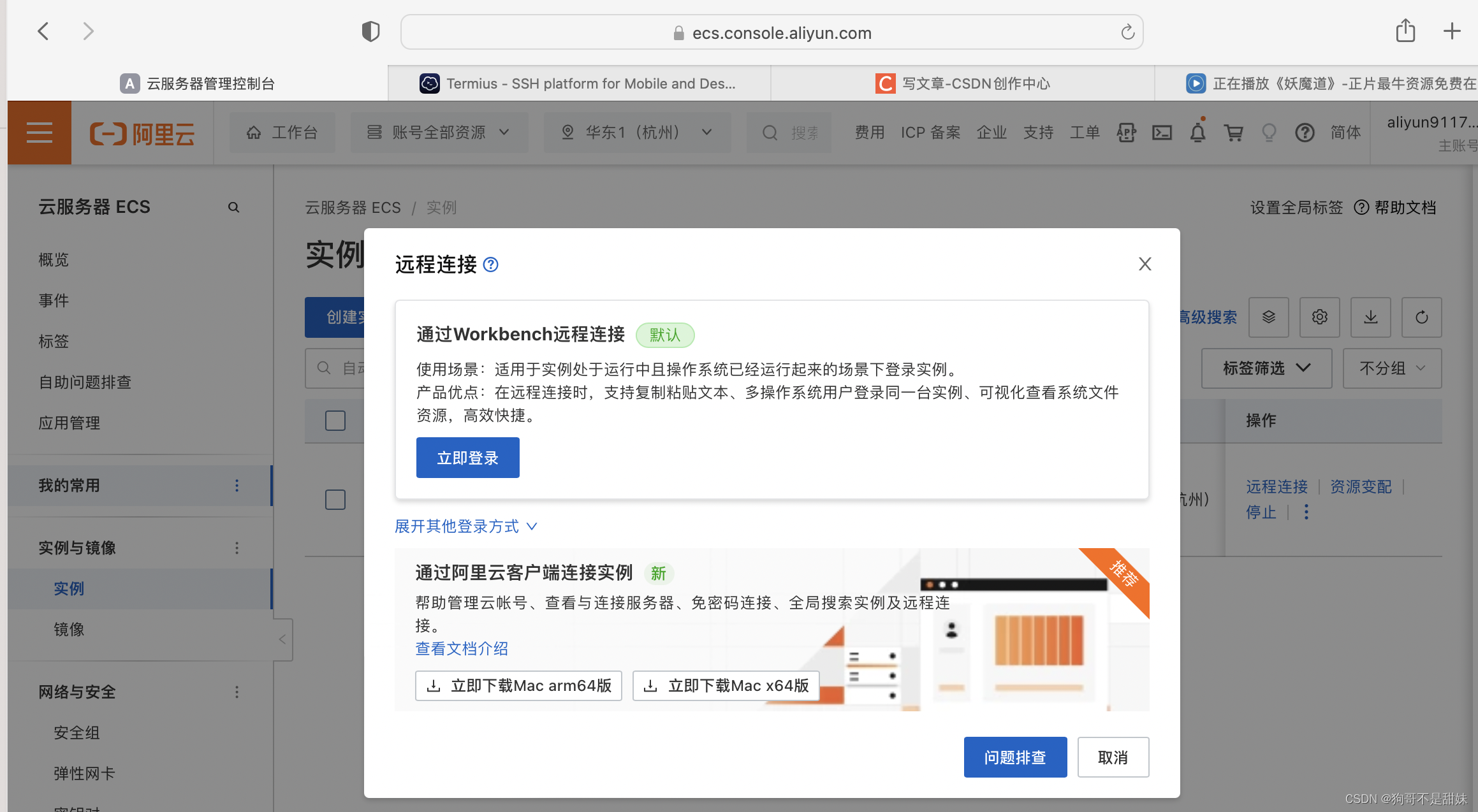Reload the page from address bar

[1127, 33]
